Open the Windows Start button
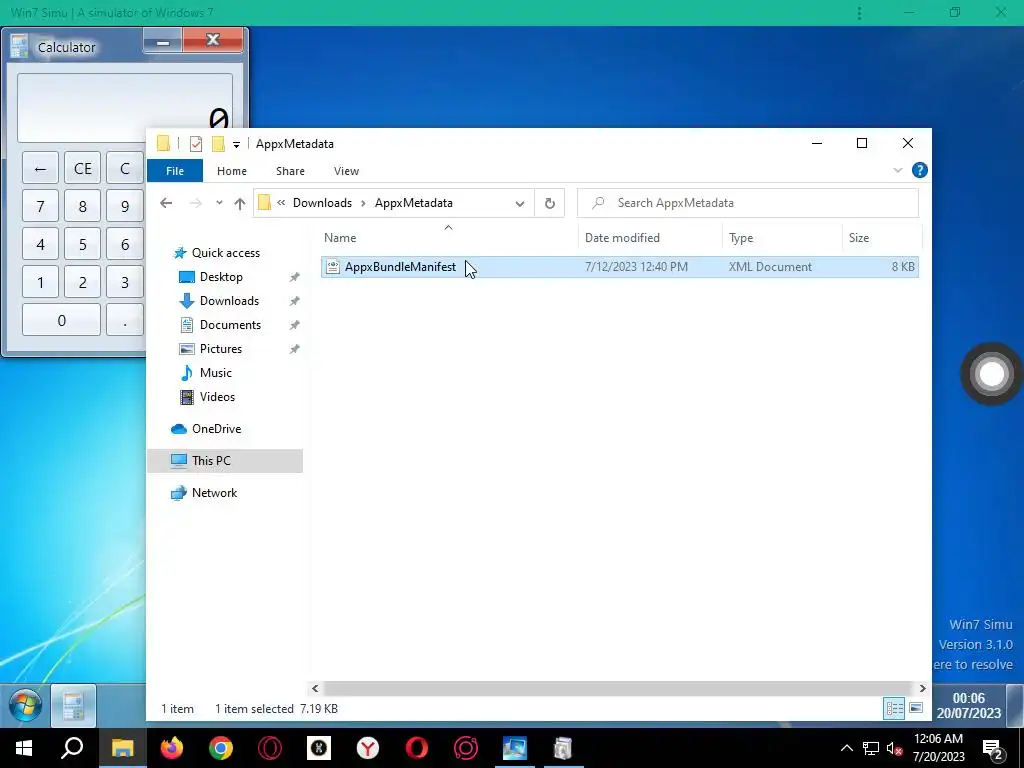The width and height of the screenshot is (1024, 768). pos(24,748)
